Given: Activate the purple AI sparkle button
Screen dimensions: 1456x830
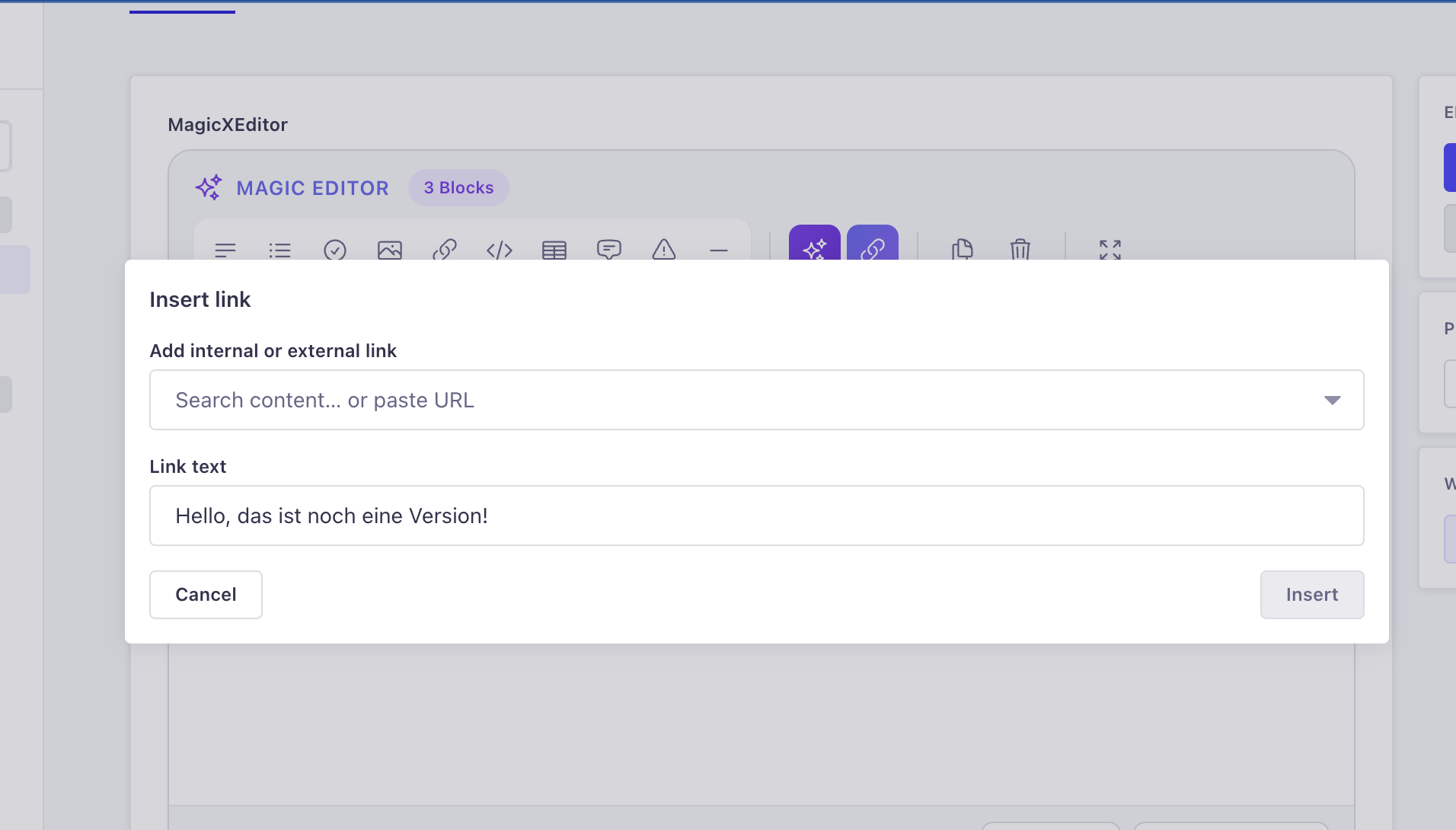Looking at the screenshot, I should tap(815, 244).
